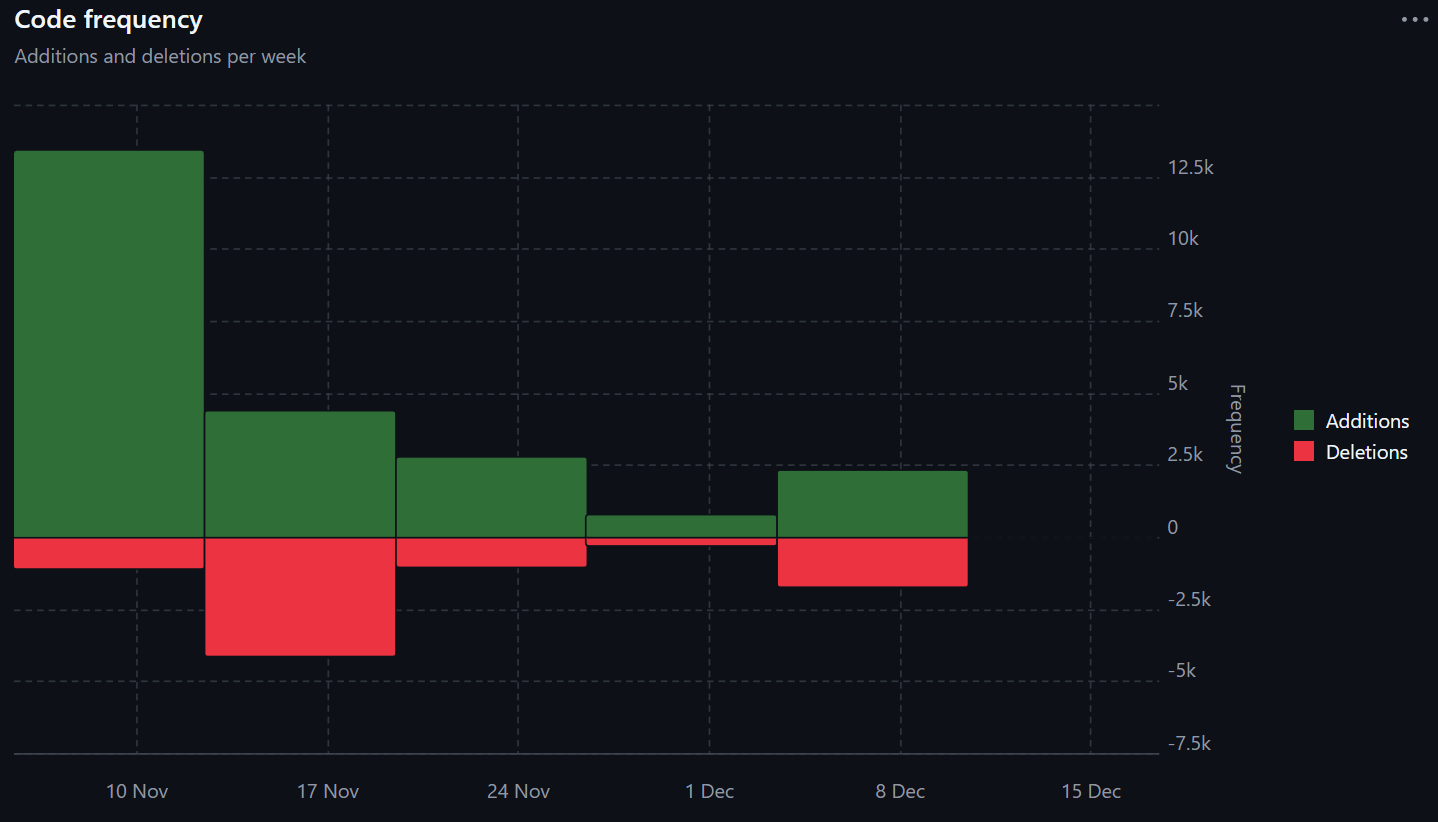Click the 10 Nov x-axis label
The image size is (1438, 822).
(x=137, y=791)
